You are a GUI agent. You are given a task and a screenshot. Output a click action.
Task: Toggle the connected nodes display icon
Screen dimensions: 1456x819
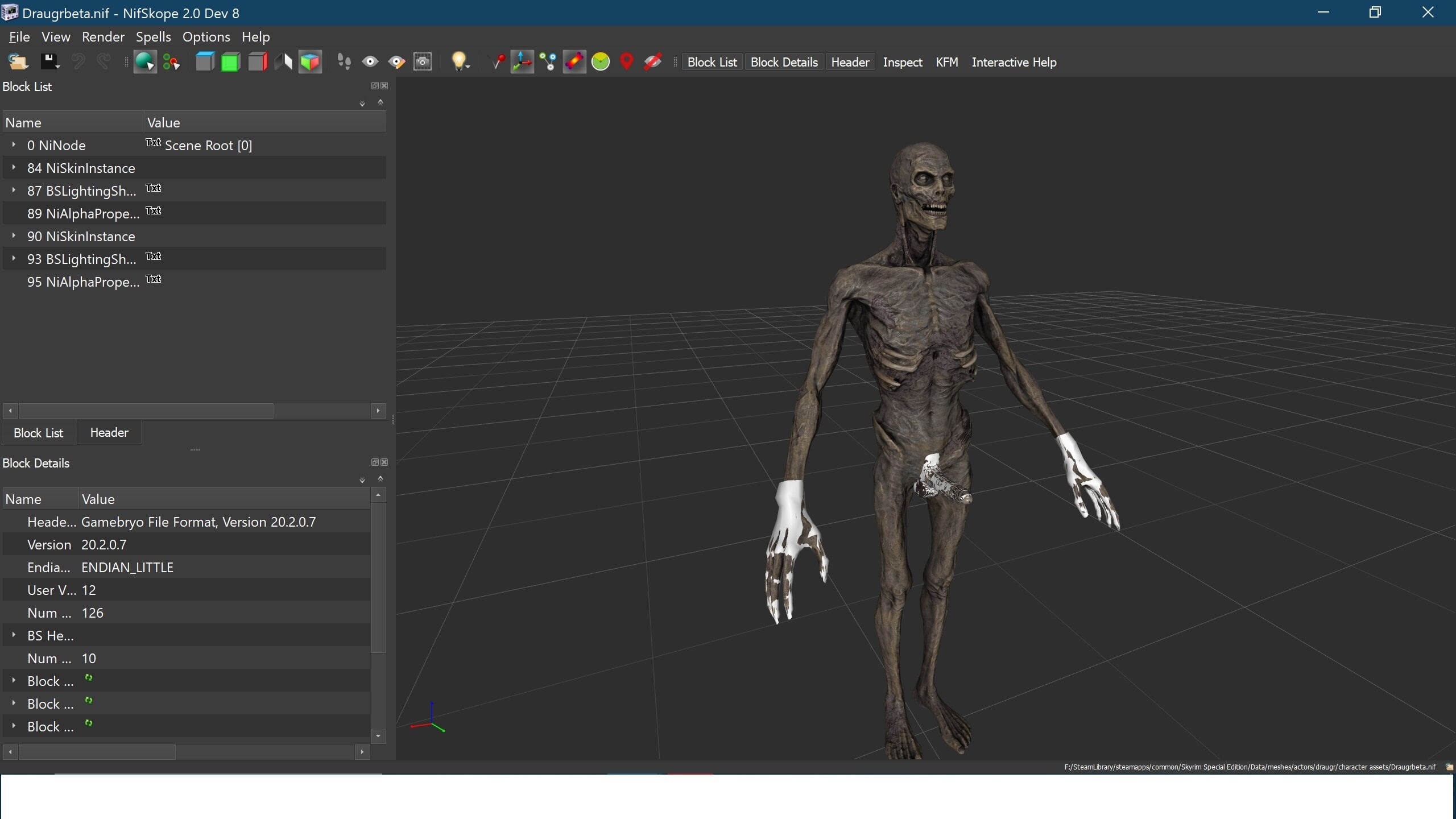(x=548, y=62)
